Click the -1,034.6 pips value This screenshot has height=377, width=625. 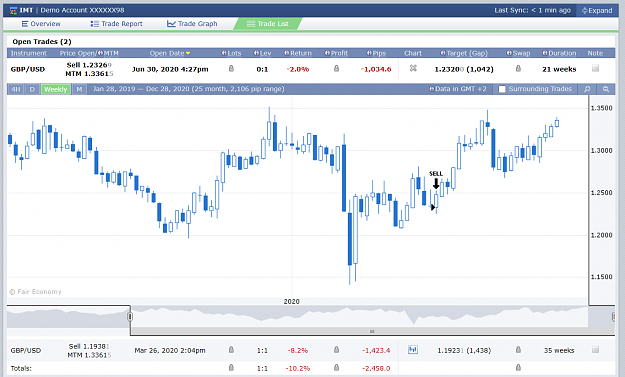point(376,69)
